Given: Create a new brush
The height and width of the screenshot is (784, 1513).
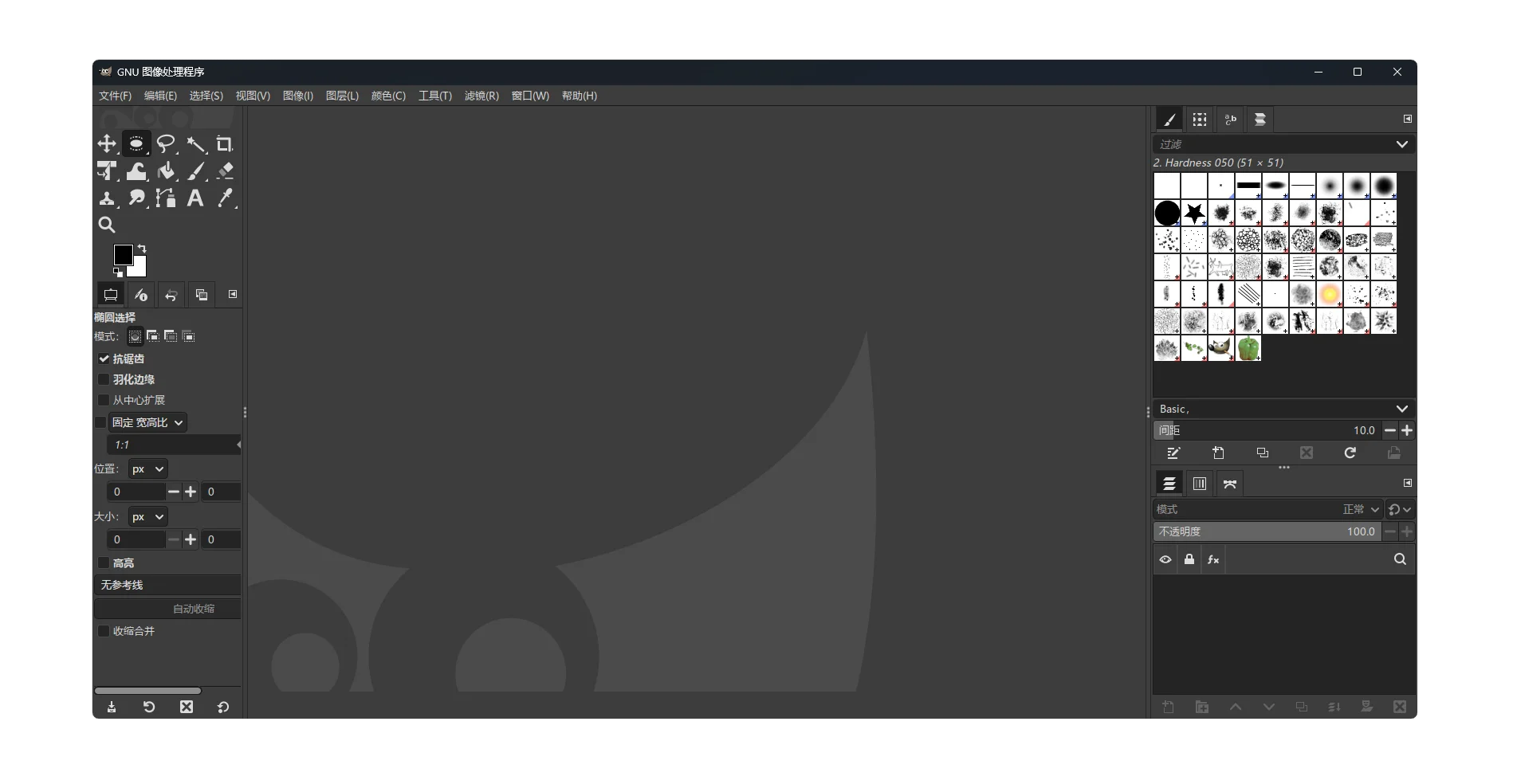Looking at the screenshot, I should click(1218, 453).
